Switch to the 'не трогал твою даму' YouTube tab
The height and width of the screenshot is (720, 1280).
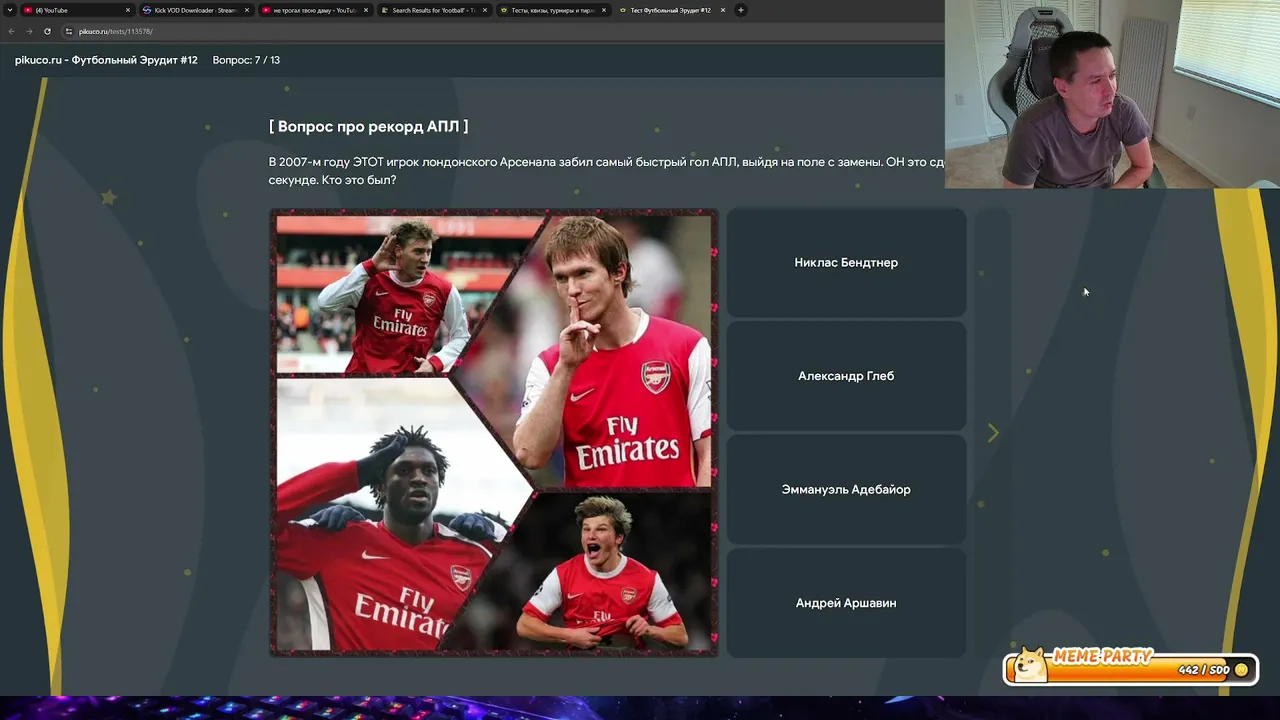click(x=314, y=10)
